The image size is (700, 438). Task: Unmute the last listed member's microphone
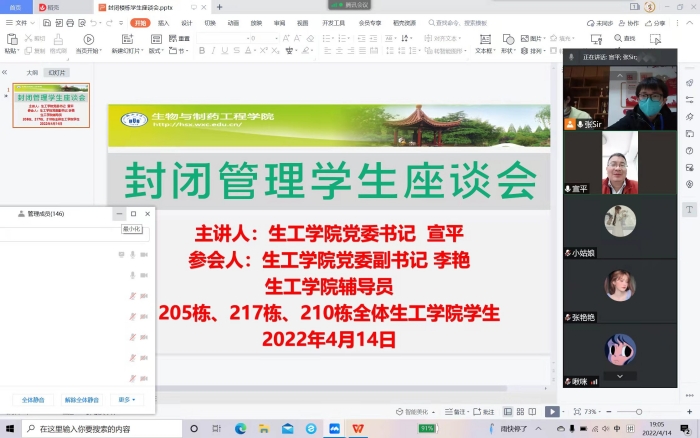[x=133, y=378]
